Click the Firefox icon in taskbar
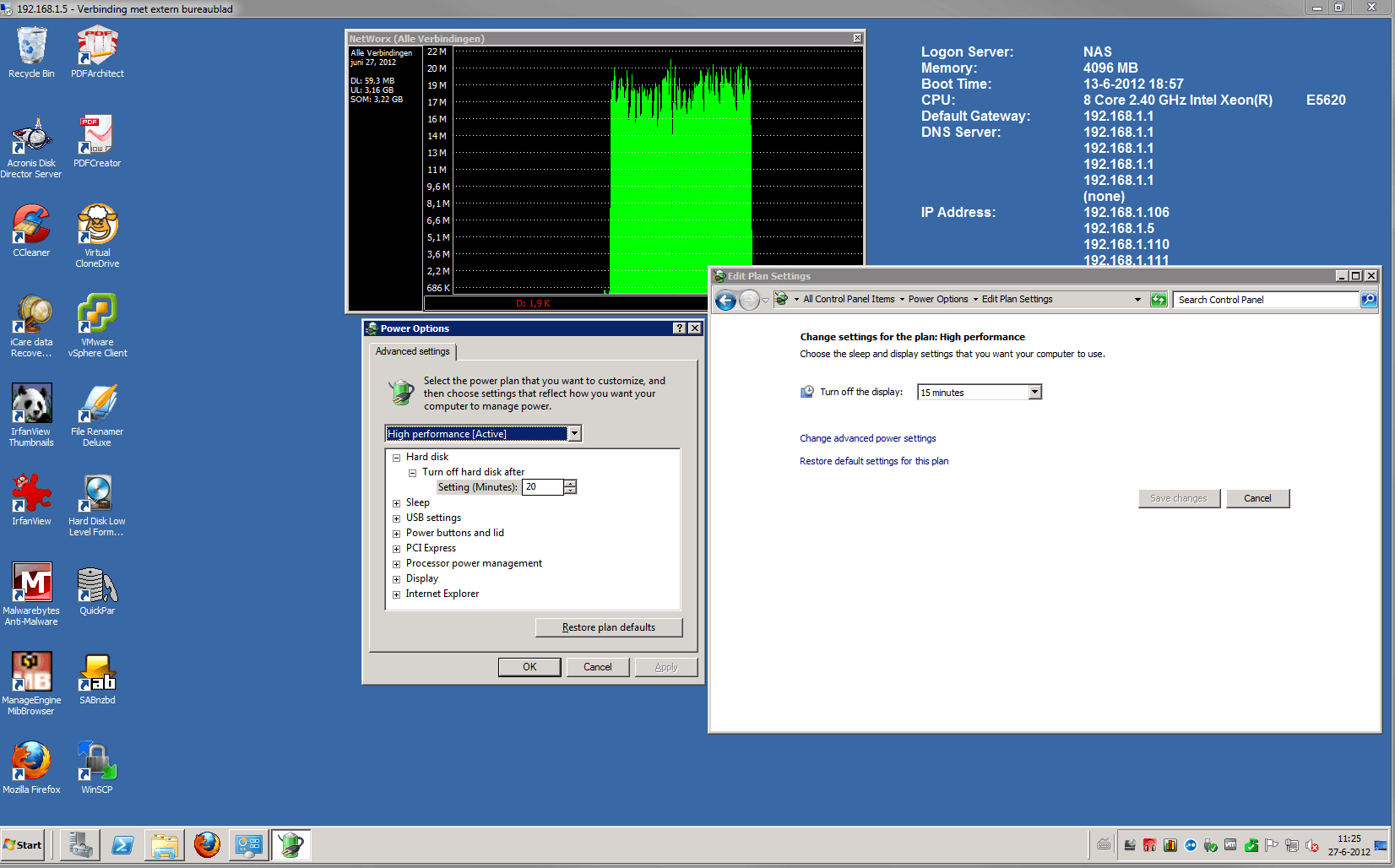The image size is (1395, 868). tap(207, 844)
